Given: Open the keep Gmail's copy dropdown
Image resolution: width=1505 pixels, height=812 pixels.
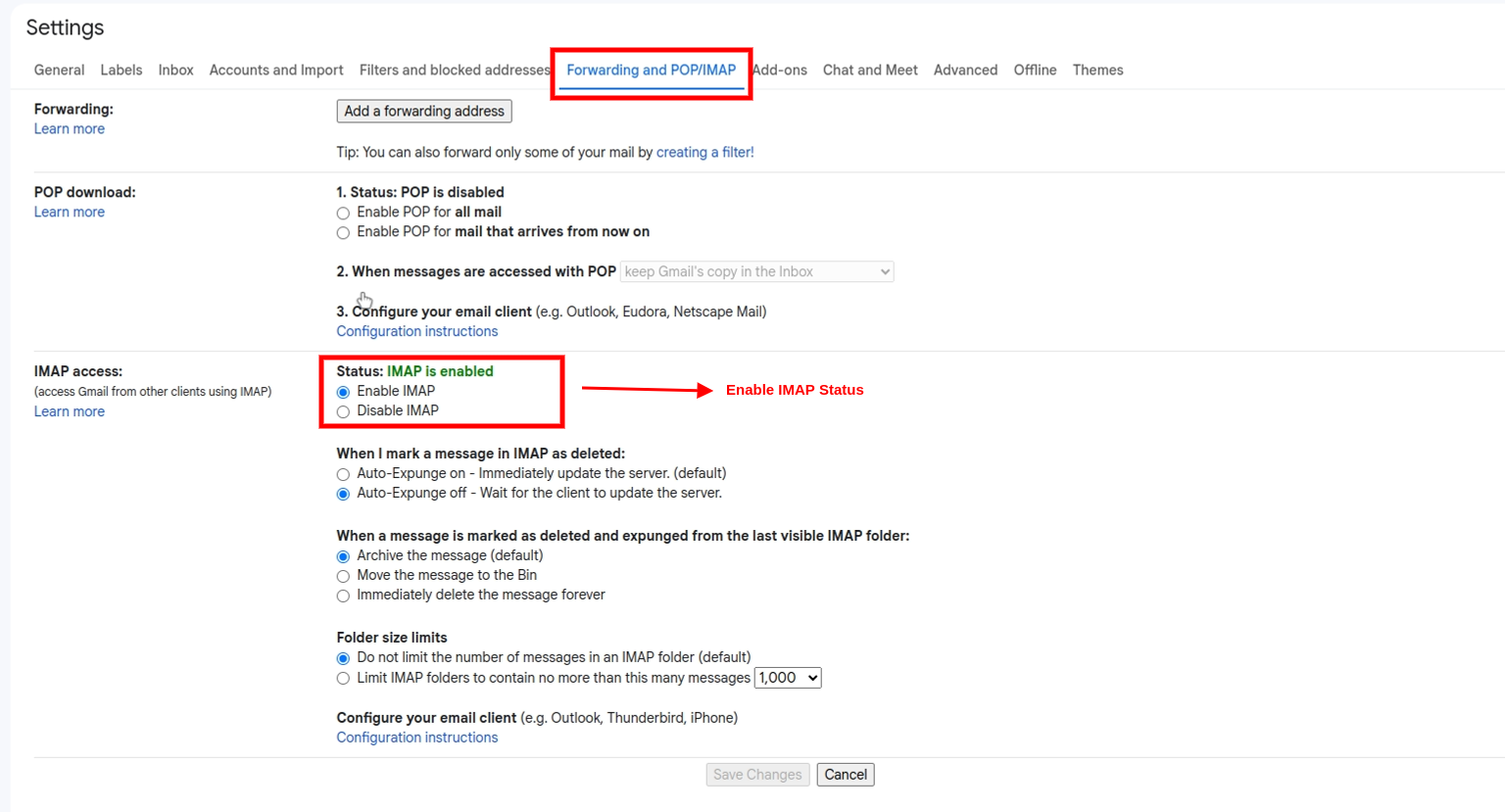Looking at the screenshot, I should coord(756,271).
